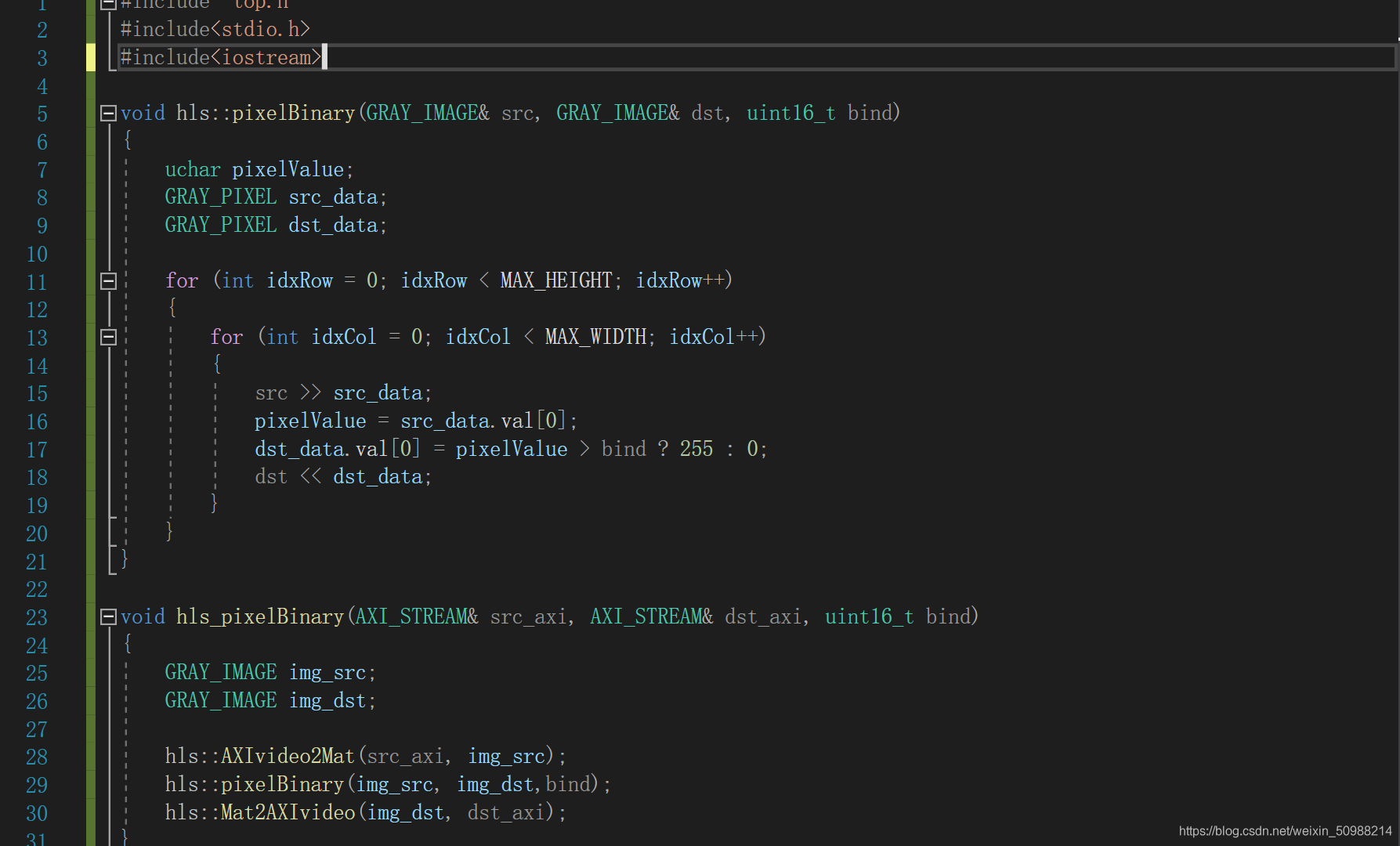The height and width of the screenshot is (846, 1400).
Task: Select line number 17
Action: click(x=36, y=450)
